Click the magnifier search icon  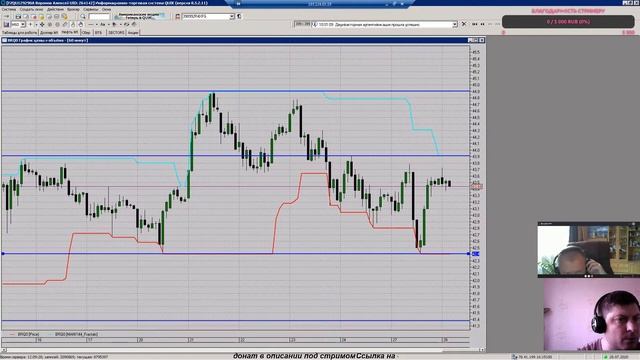82,17
